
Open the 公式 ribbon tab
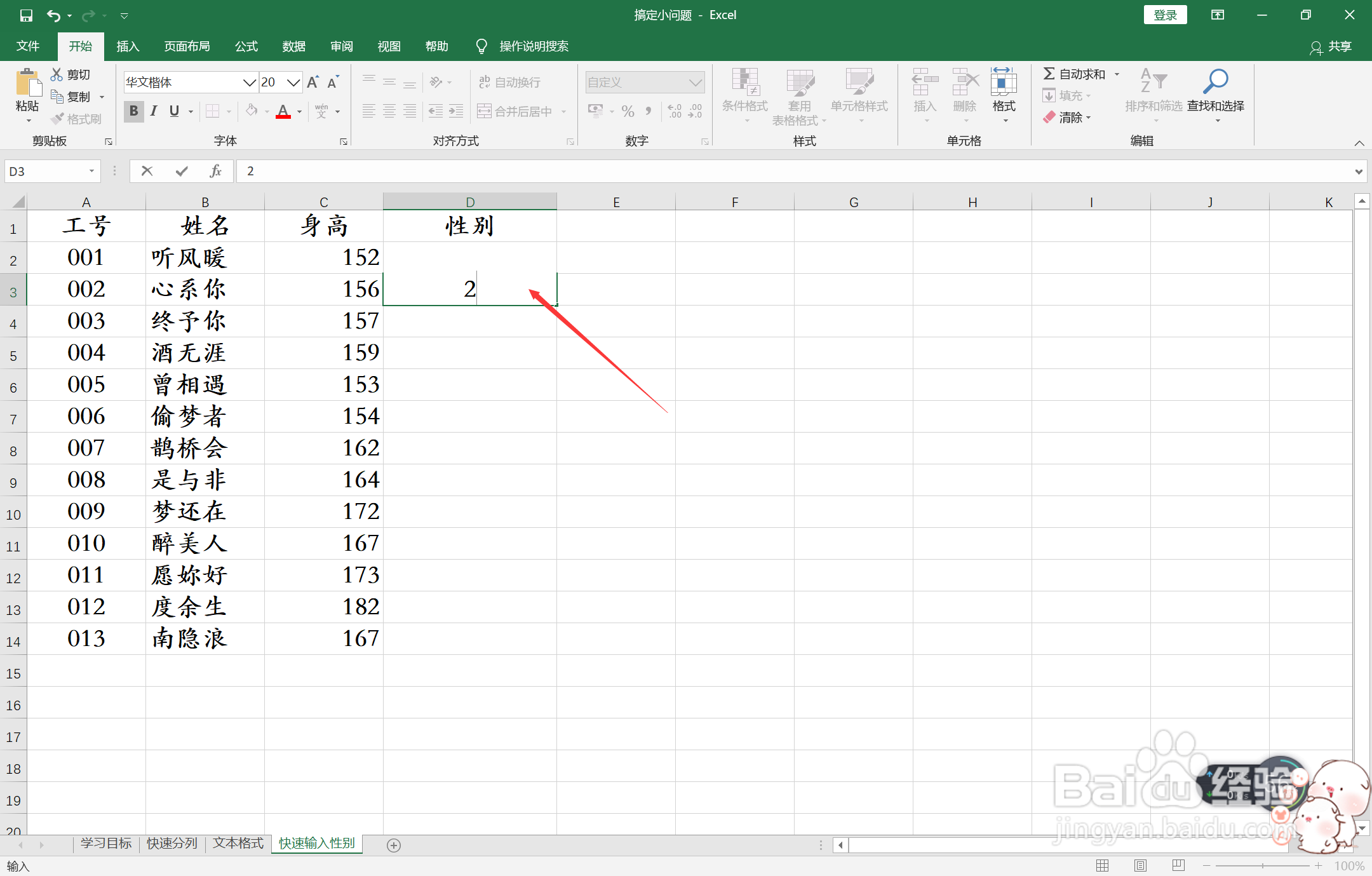tap(246, 46)
